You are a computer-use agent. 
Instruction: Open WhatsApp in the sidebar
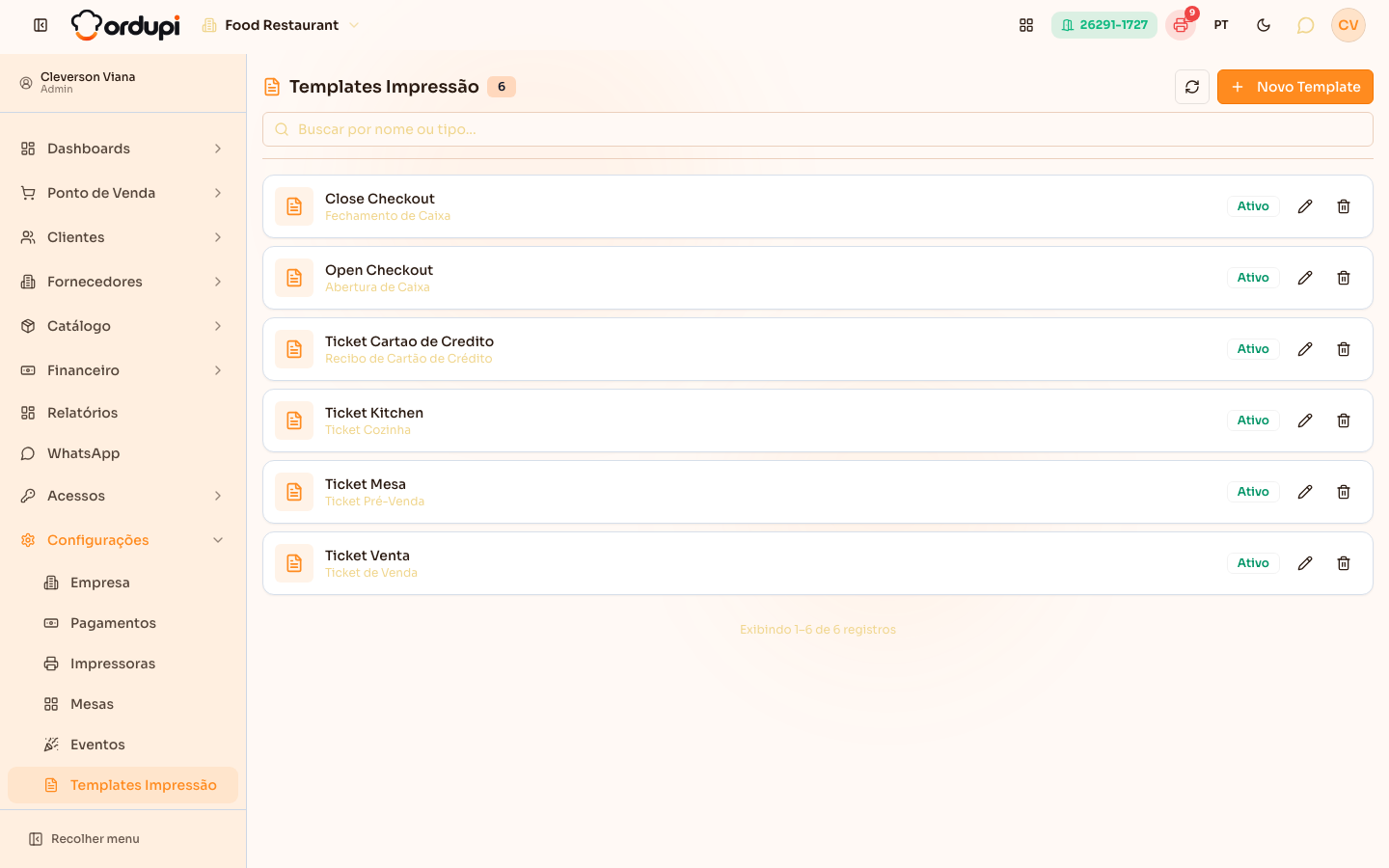123,453
